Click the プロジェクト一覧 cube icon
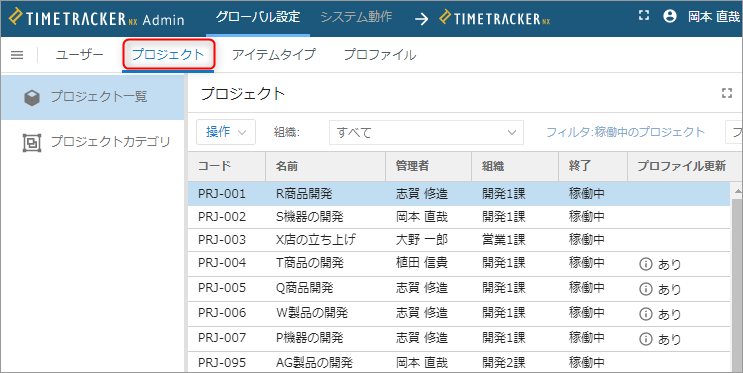Screen dimensions: 743x373 click(32, 98)
